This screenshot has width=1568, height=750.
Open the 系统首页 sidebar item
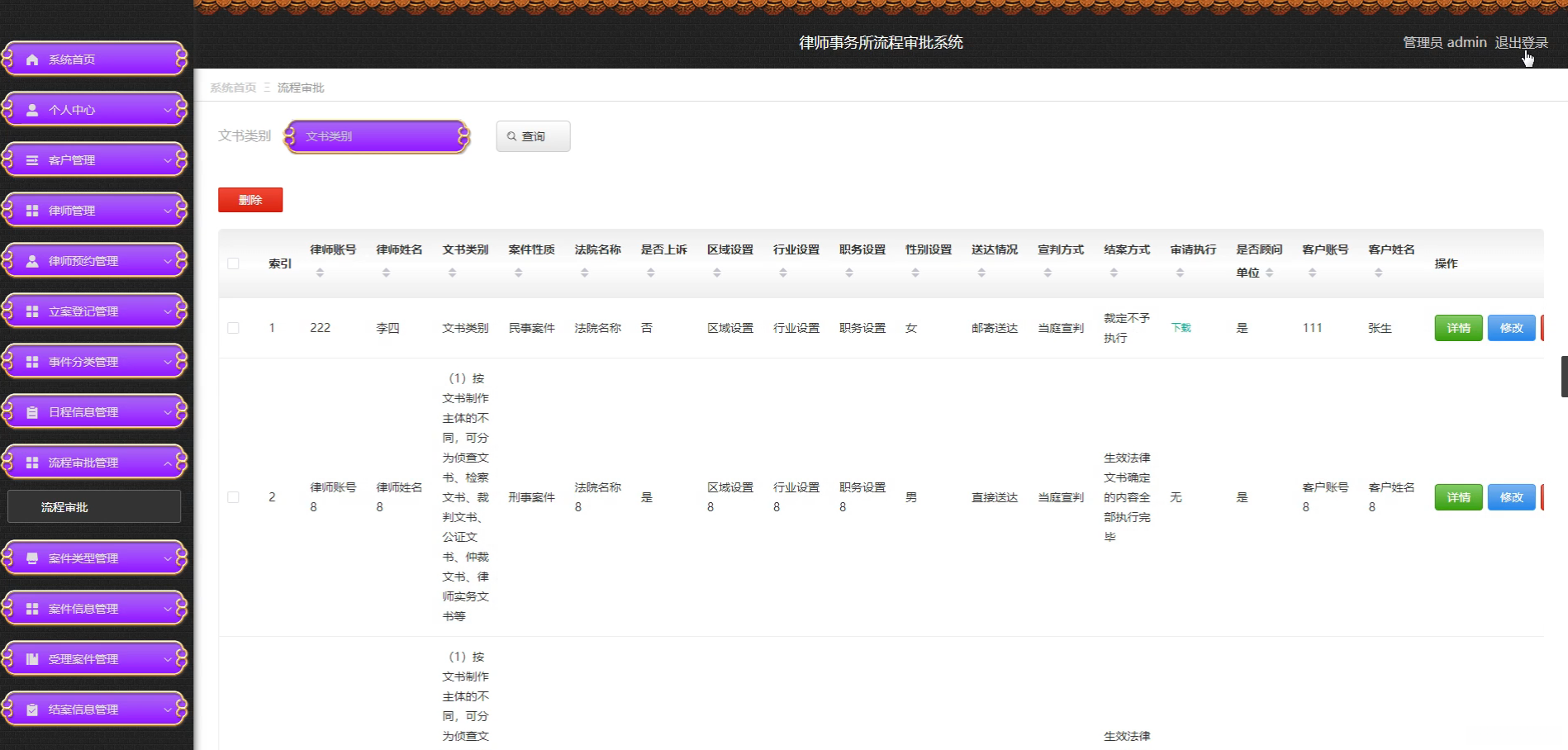click(x=94, y=59)
